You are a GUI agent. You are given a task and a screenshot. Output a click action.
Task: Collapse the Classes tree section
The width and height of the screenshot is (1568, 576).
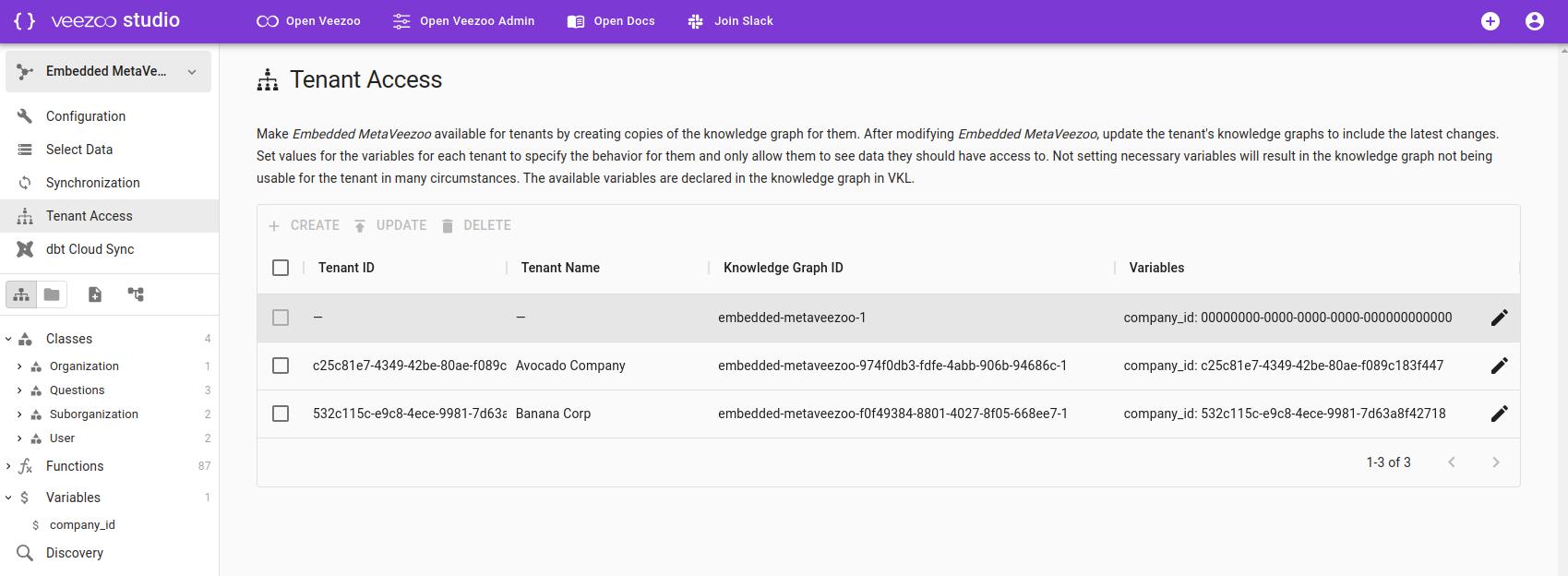(8, 339)
